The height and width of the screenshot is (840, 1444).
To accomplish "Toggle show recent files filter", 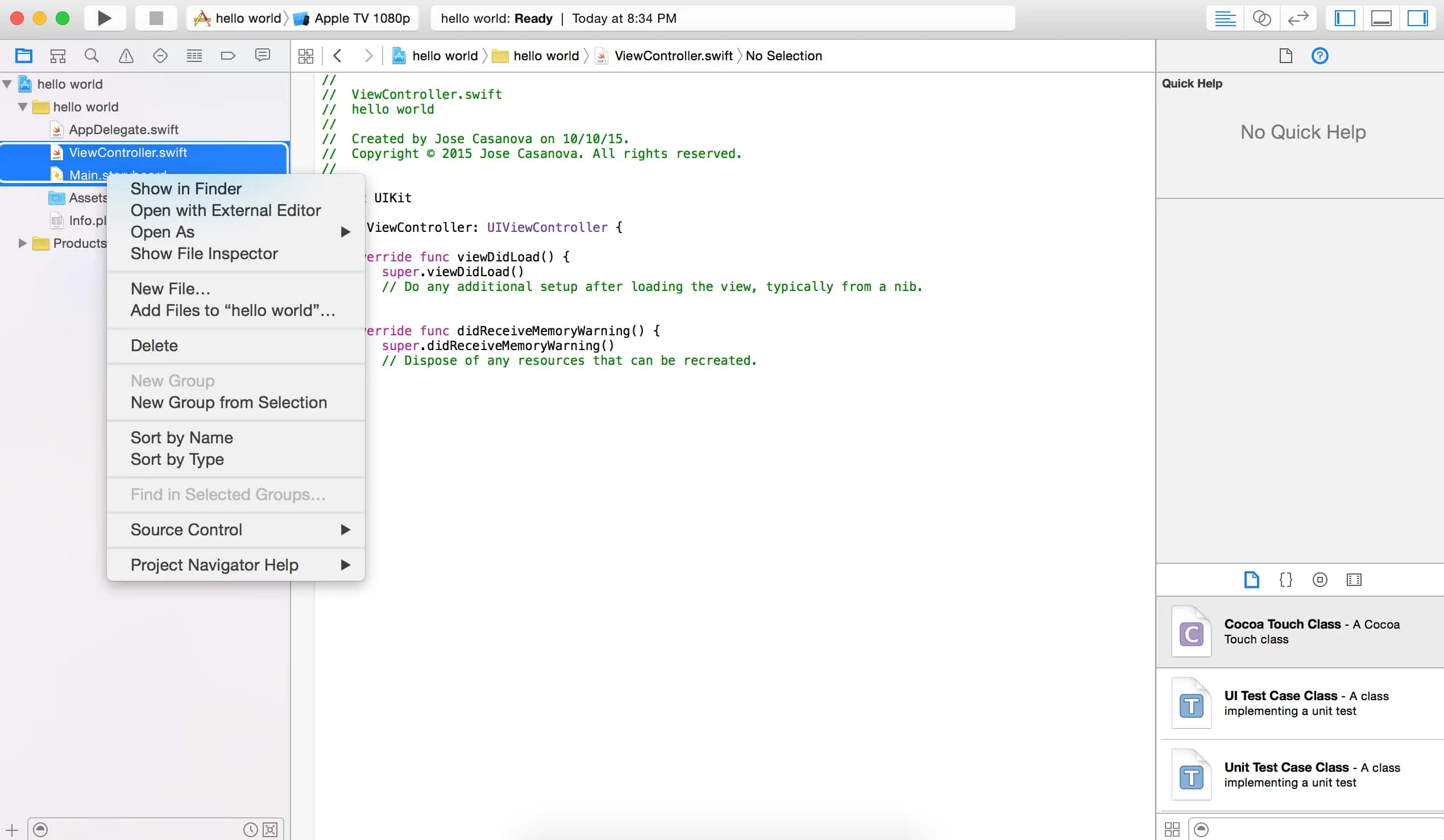I will click(250, 829).
